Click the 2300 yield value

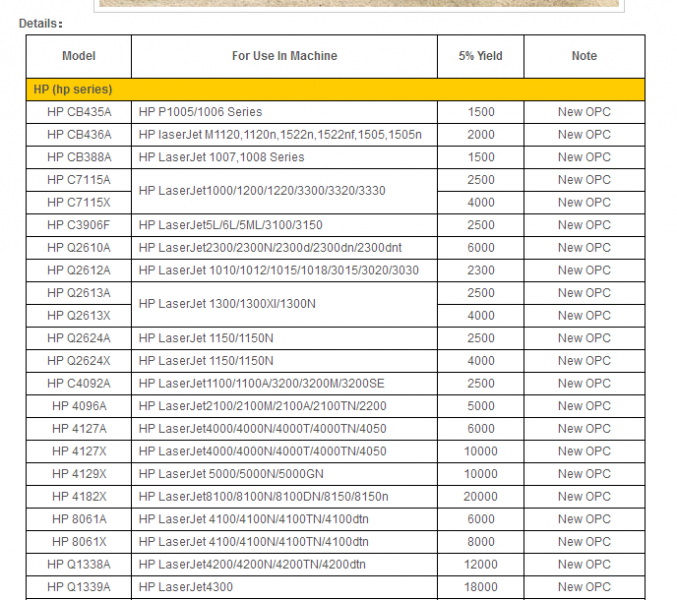[x=481, y=270]
